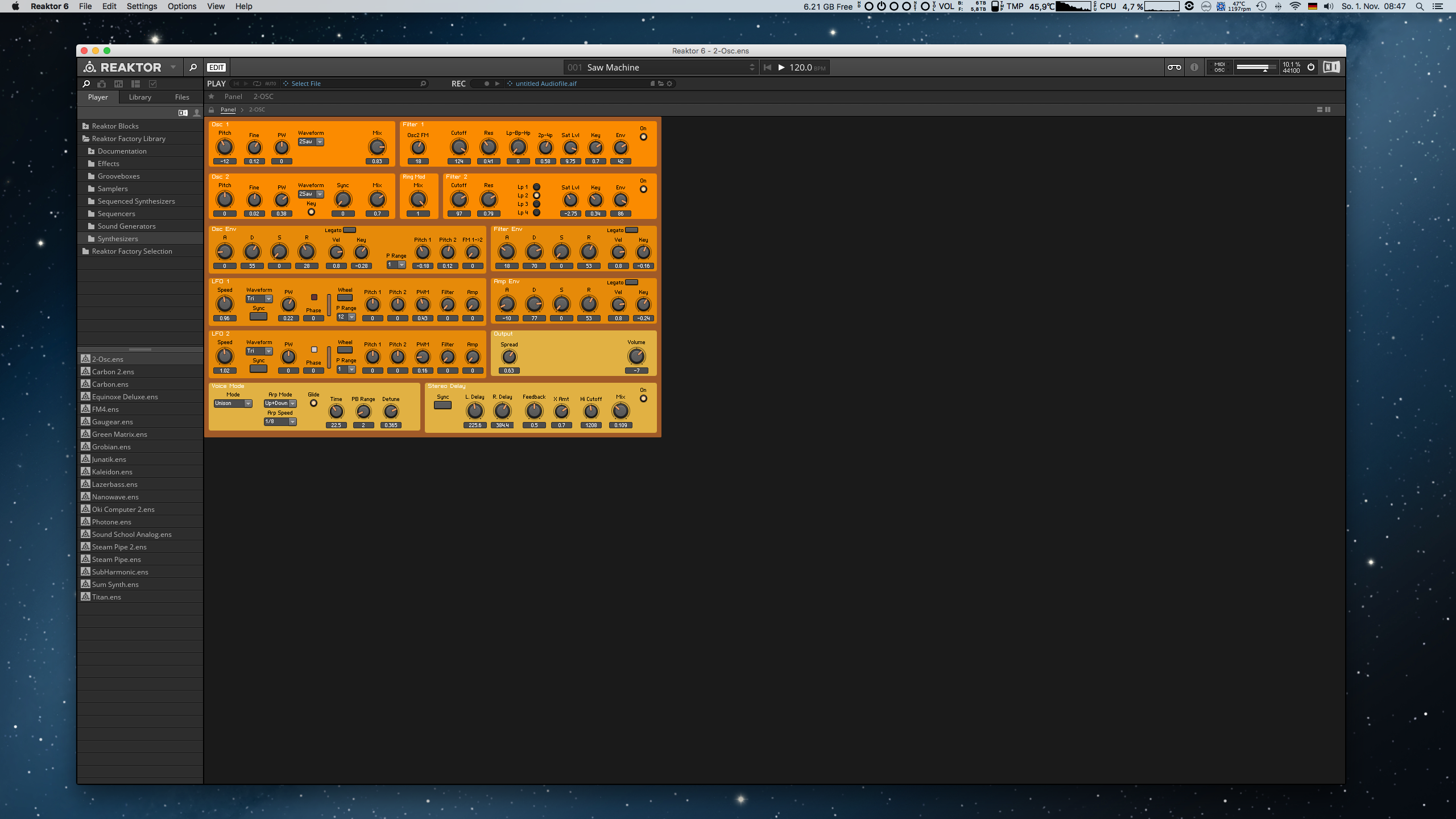Open the Reaktor Blocks folder
The image size is (1456, 819).
[x=140, y=126]
